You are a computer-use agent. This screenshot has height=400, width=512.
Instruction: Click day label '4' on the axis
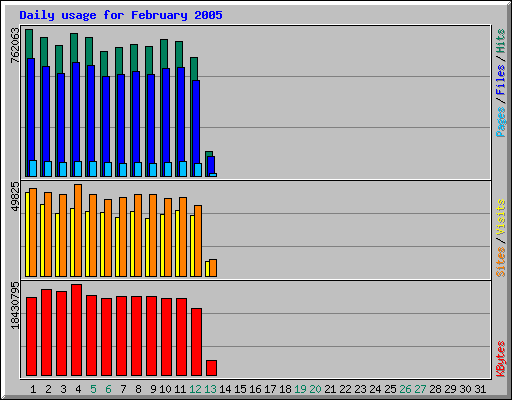[78, 389]
